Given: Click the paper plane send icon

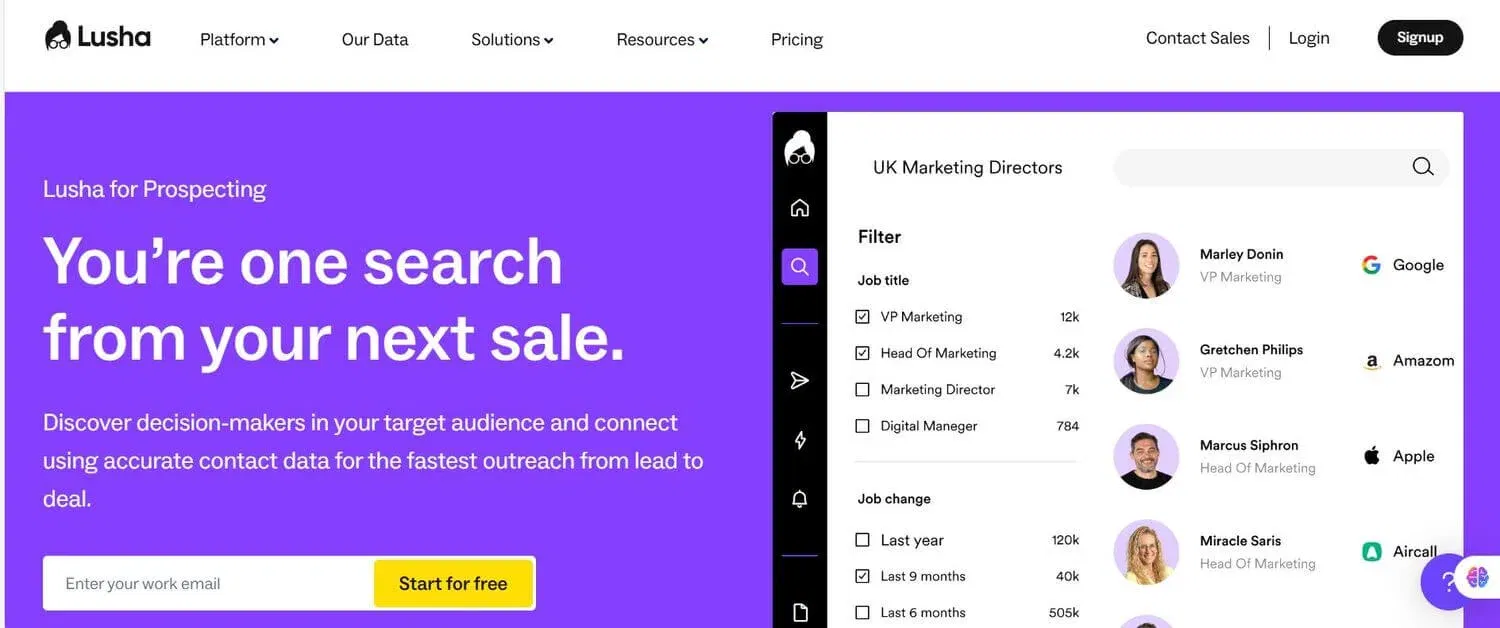Looking at the screenshot, I should point(800,380).
